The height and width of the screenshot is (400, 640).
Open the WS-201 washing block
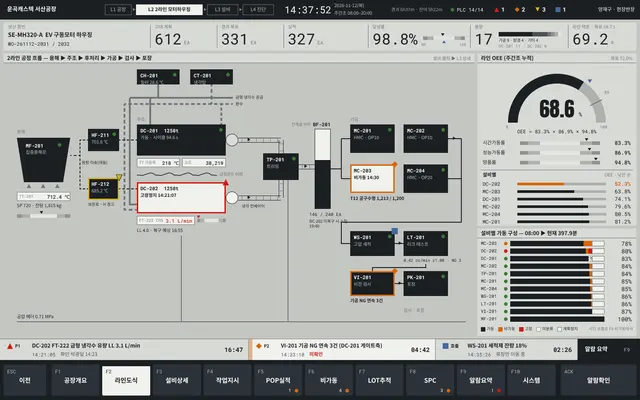click(x=372, y=244)
